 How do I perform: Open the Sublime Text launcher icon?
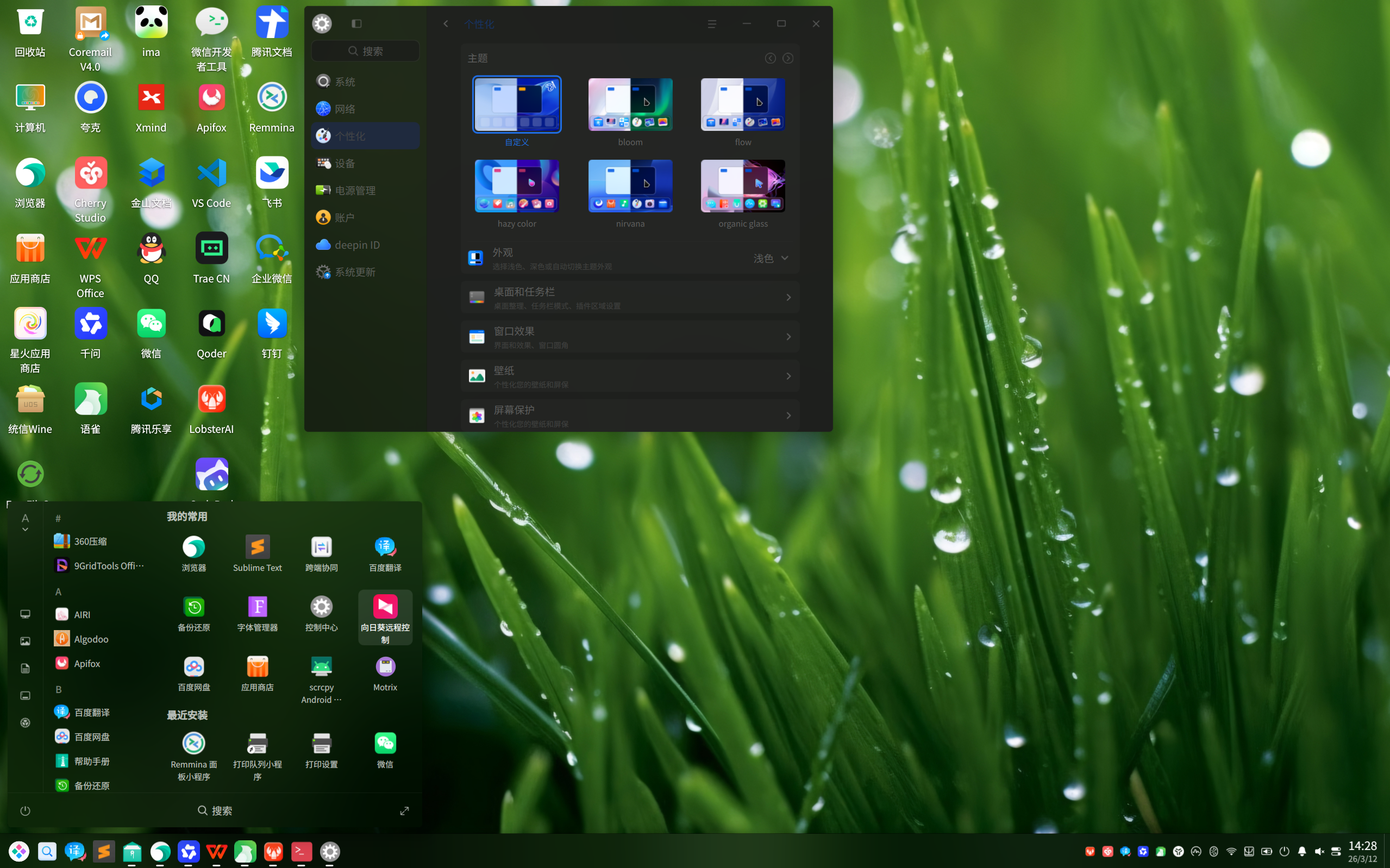(257, 548)
